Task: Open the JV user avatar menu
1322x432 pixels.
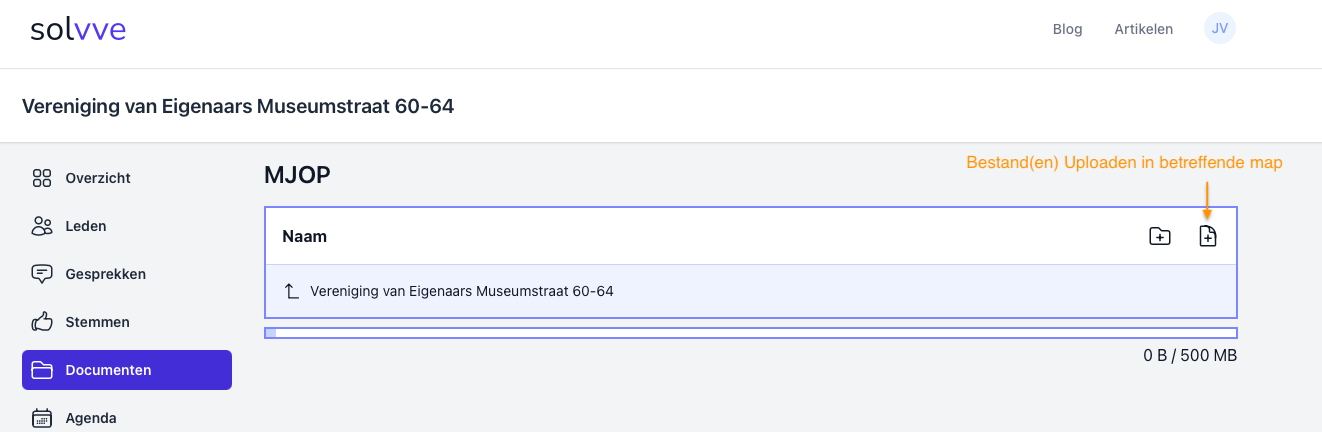Action: coord(1220,29)
